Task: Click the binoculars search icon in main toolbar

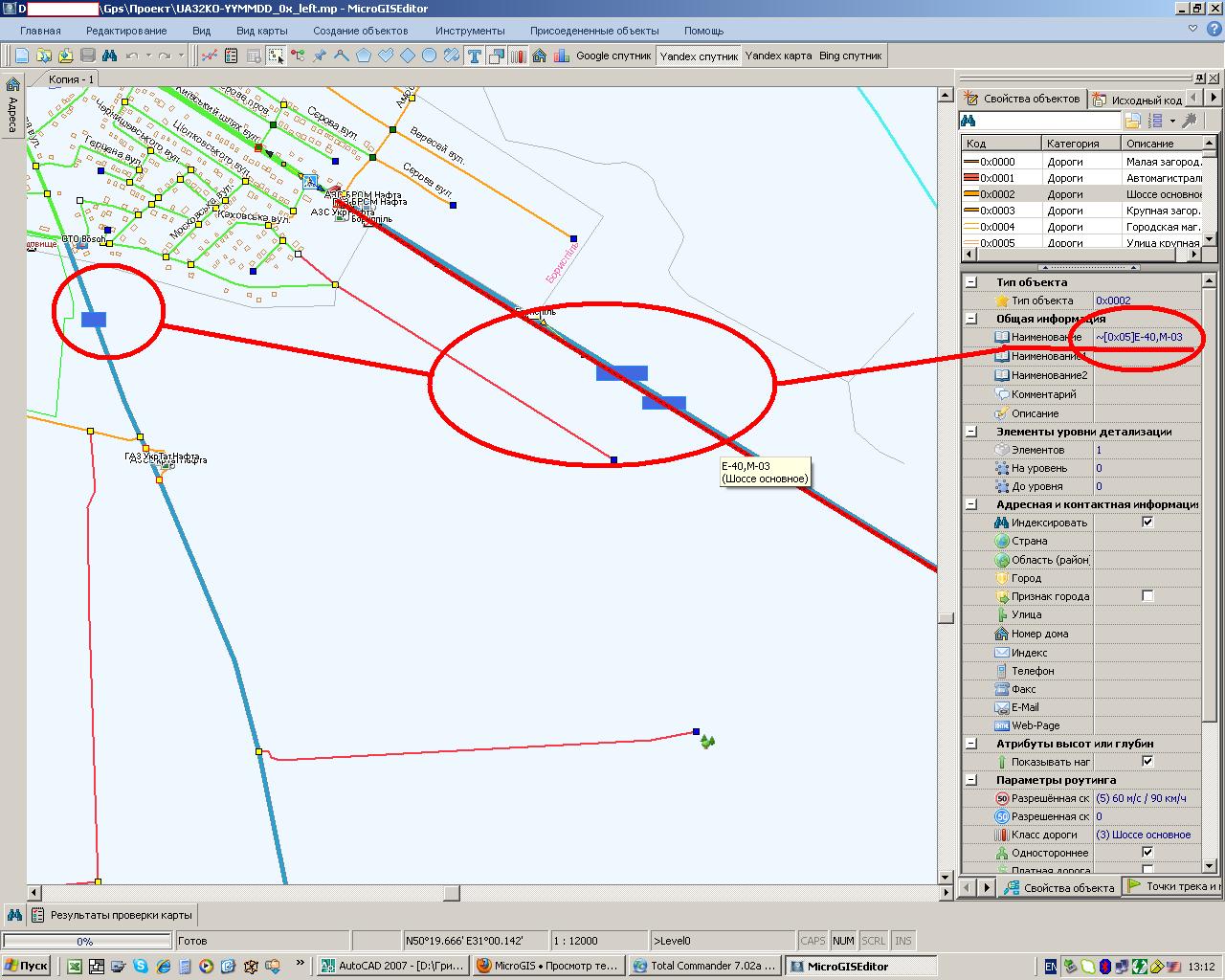Action: (x=109, y=56)
